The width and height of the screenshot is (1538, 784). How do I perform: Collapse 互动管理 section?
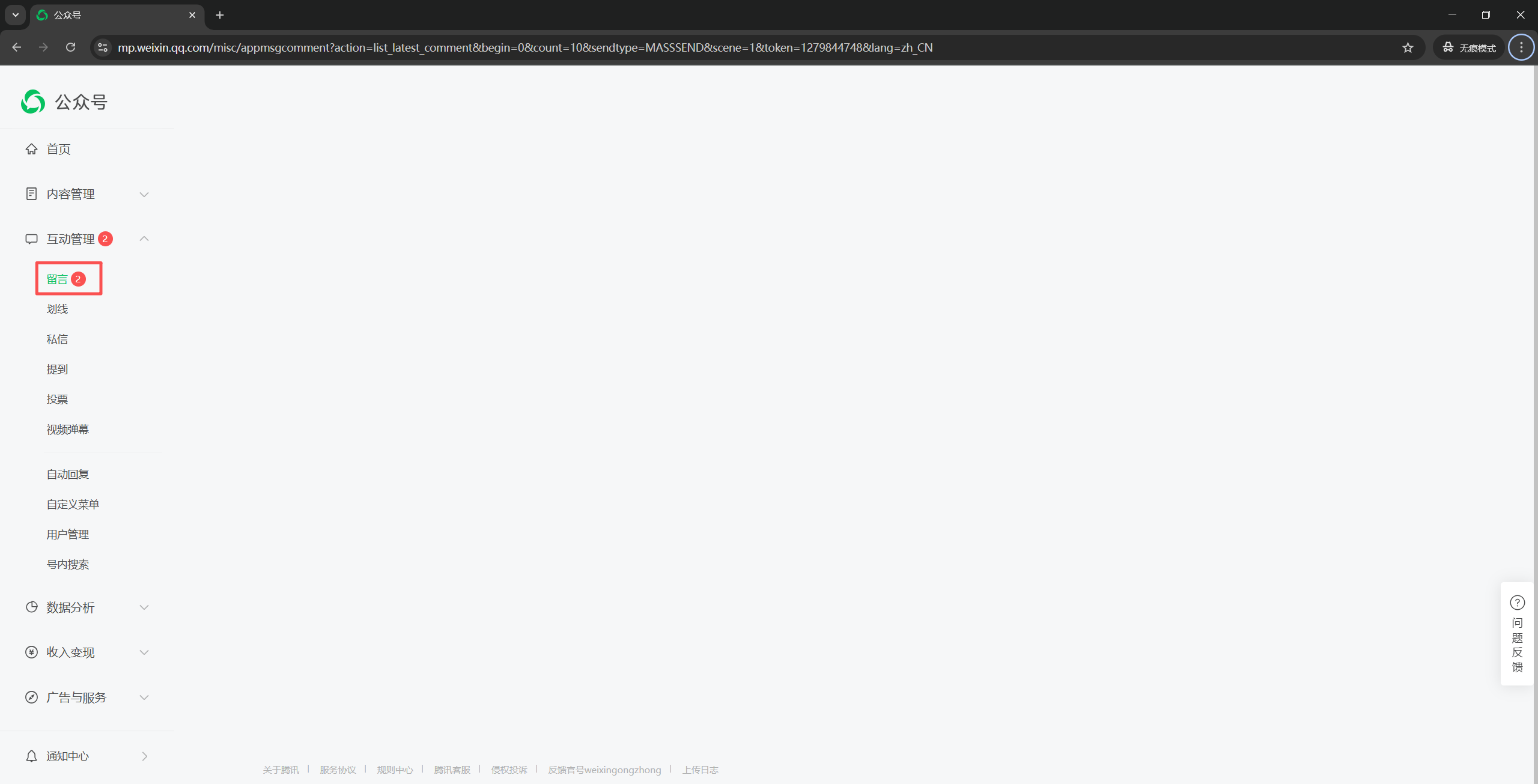point(144,239)
